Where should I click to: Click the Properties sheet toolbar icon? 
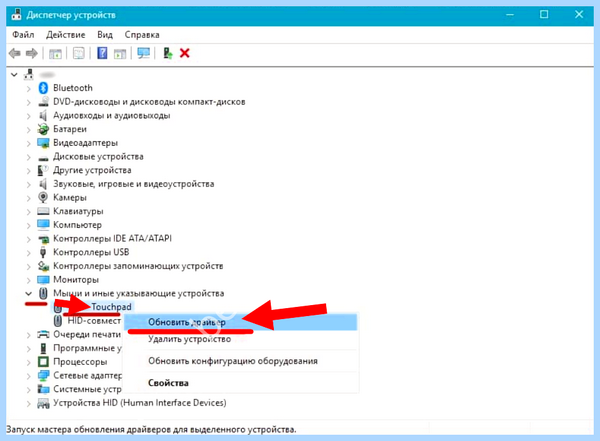point(79,53)
